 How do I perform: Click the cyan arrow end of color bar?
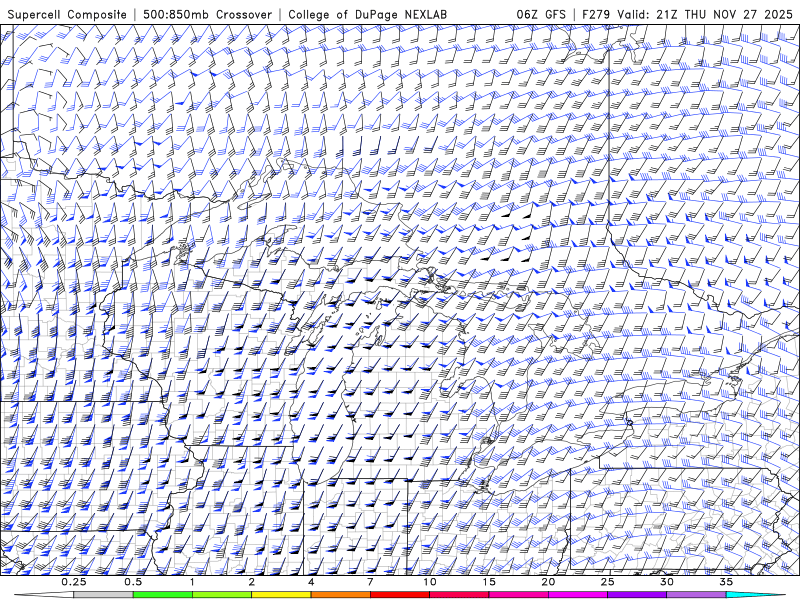755,595
